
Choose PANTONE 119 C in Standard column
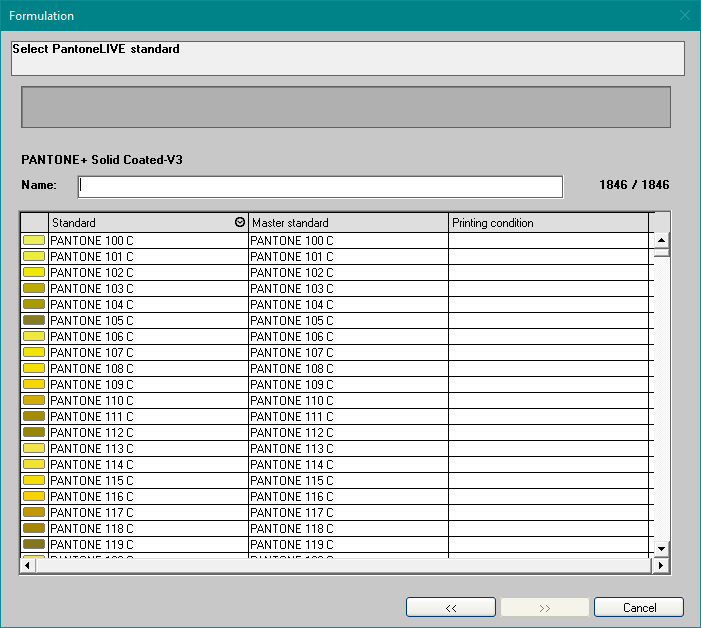(x=148, y=545)
